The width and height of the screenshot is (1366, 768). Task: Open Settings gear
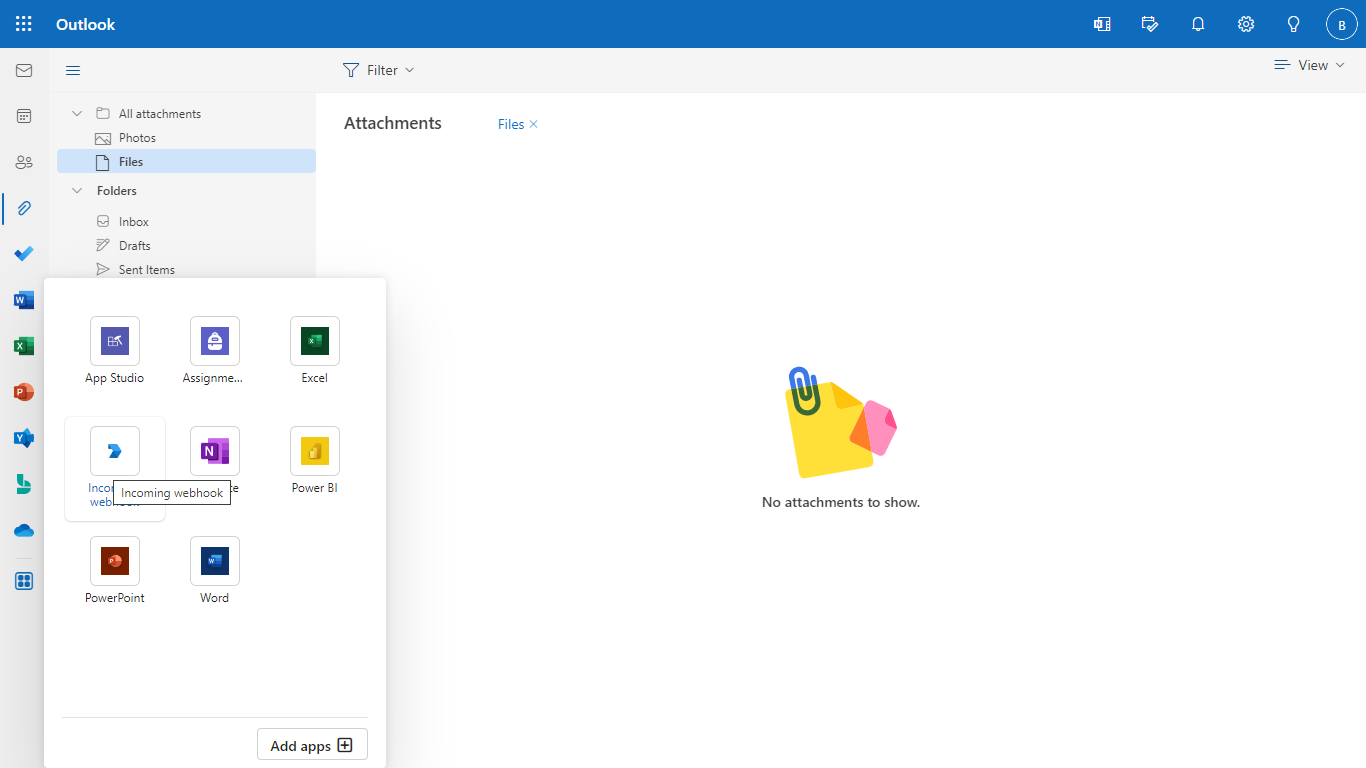[x=1246, y=24]
